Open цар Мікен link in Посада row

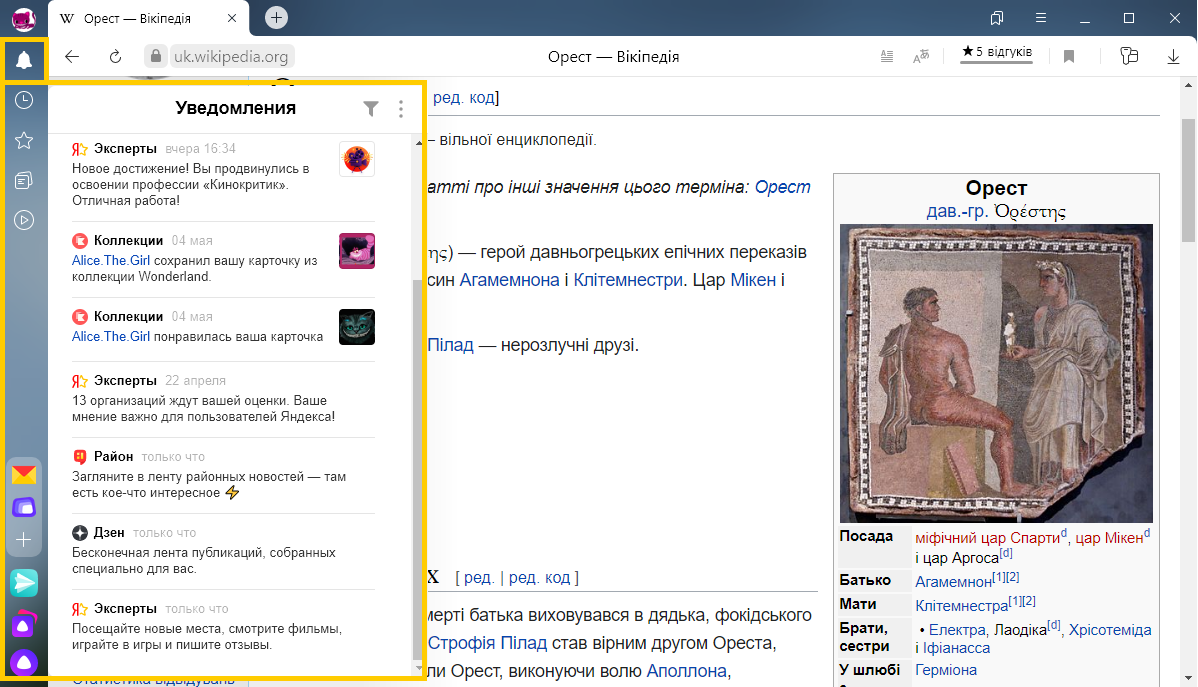click(x=1109, y=538)
